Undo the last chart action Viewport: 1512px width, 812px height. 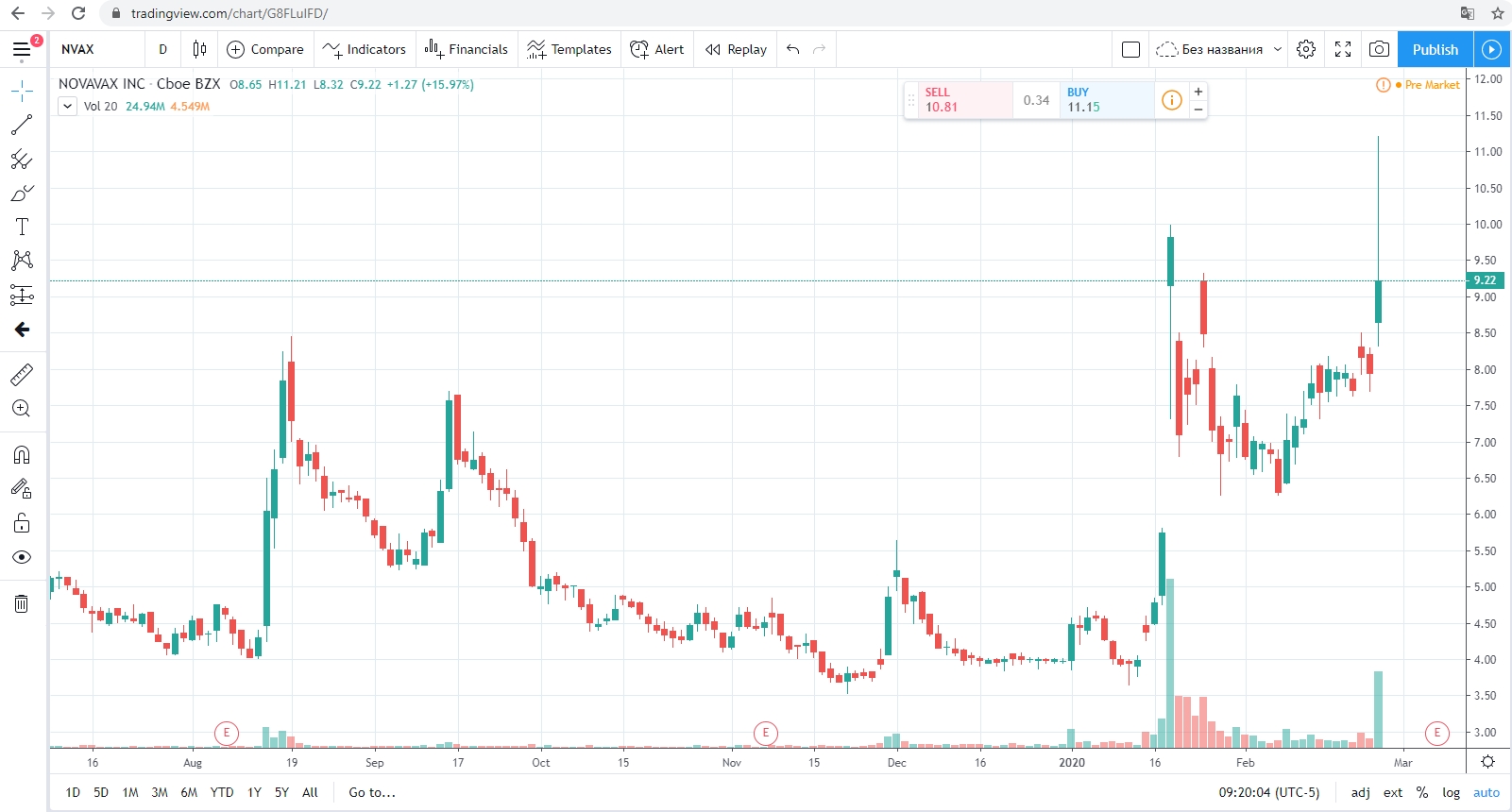click(793, 49)
